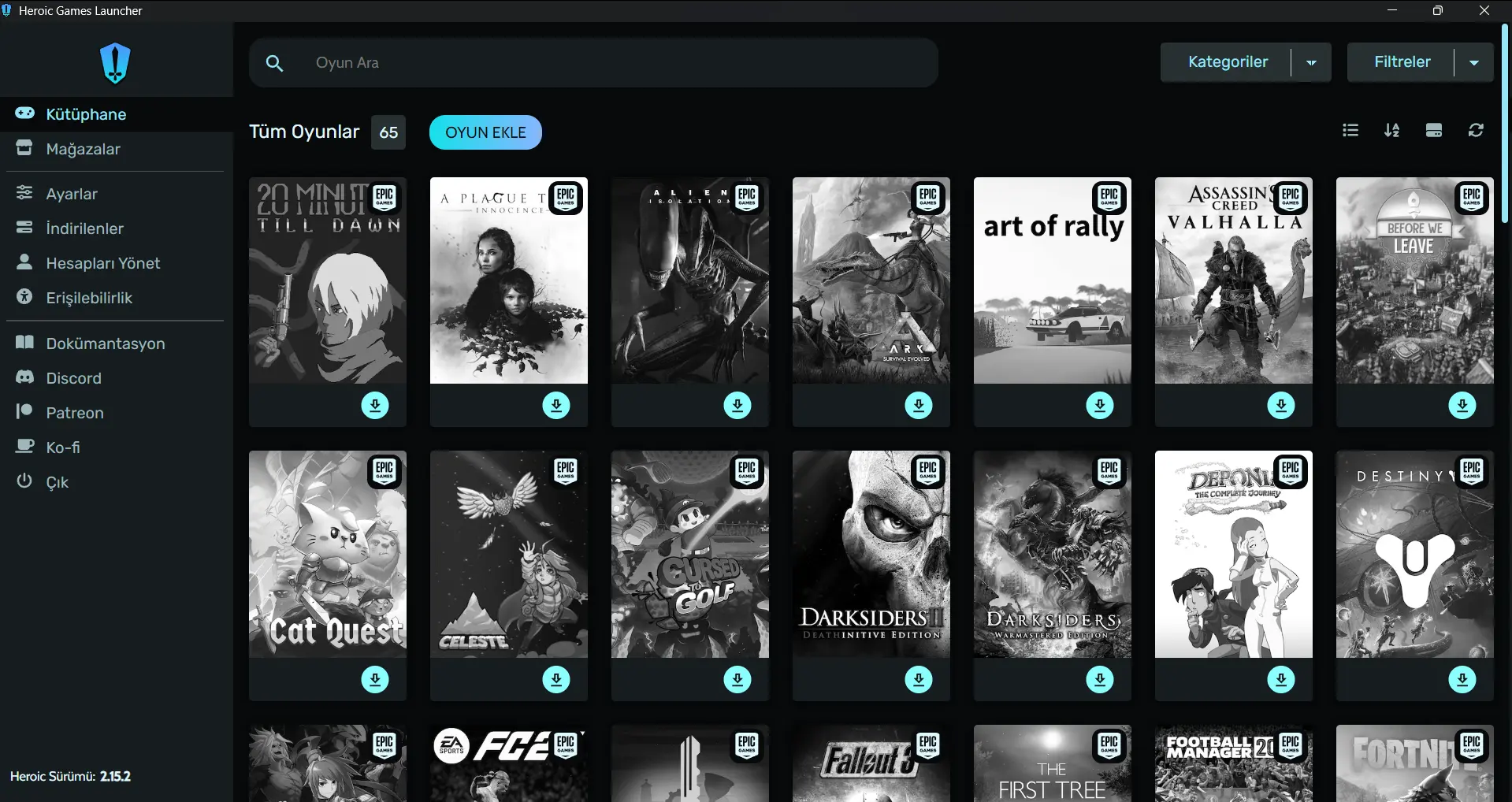Expand the Kategoriler dropdown arrow
Image resolution: width=1512 pixels, height=802 pixels.
click(x=1311, y=62)
